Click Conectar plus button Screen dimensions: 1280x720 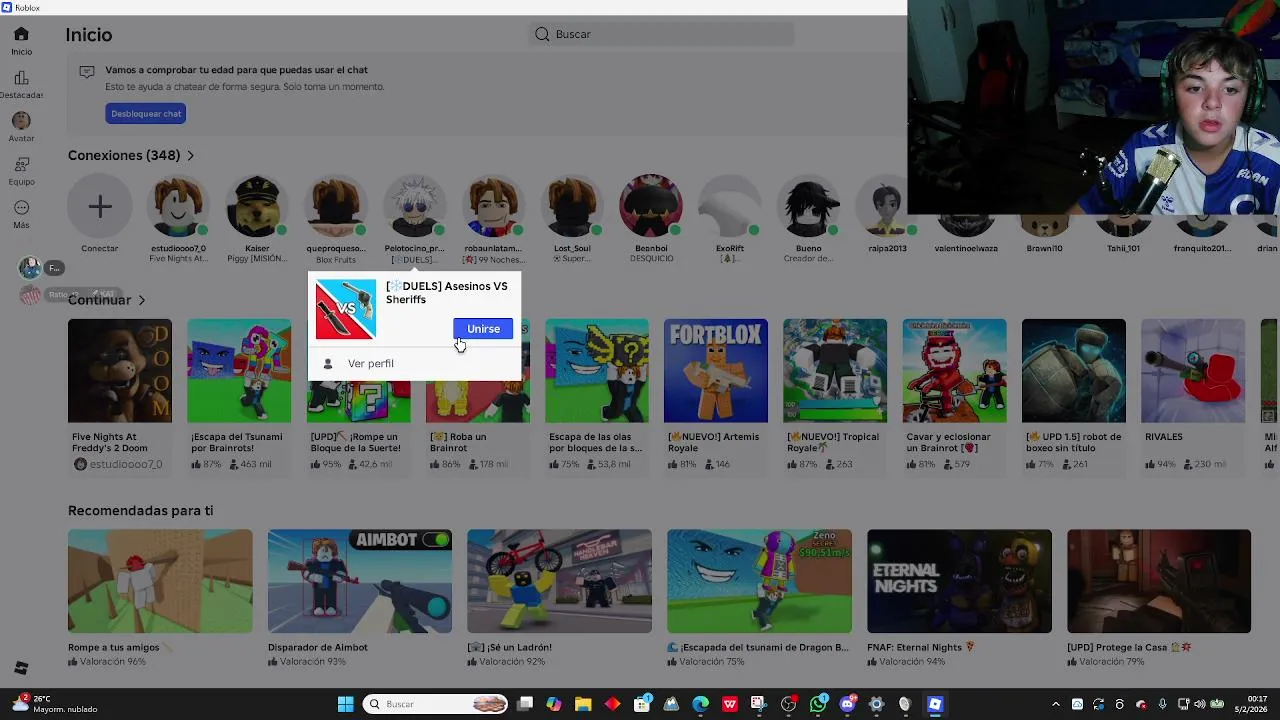pyautogui.click(x=100, y=207)
